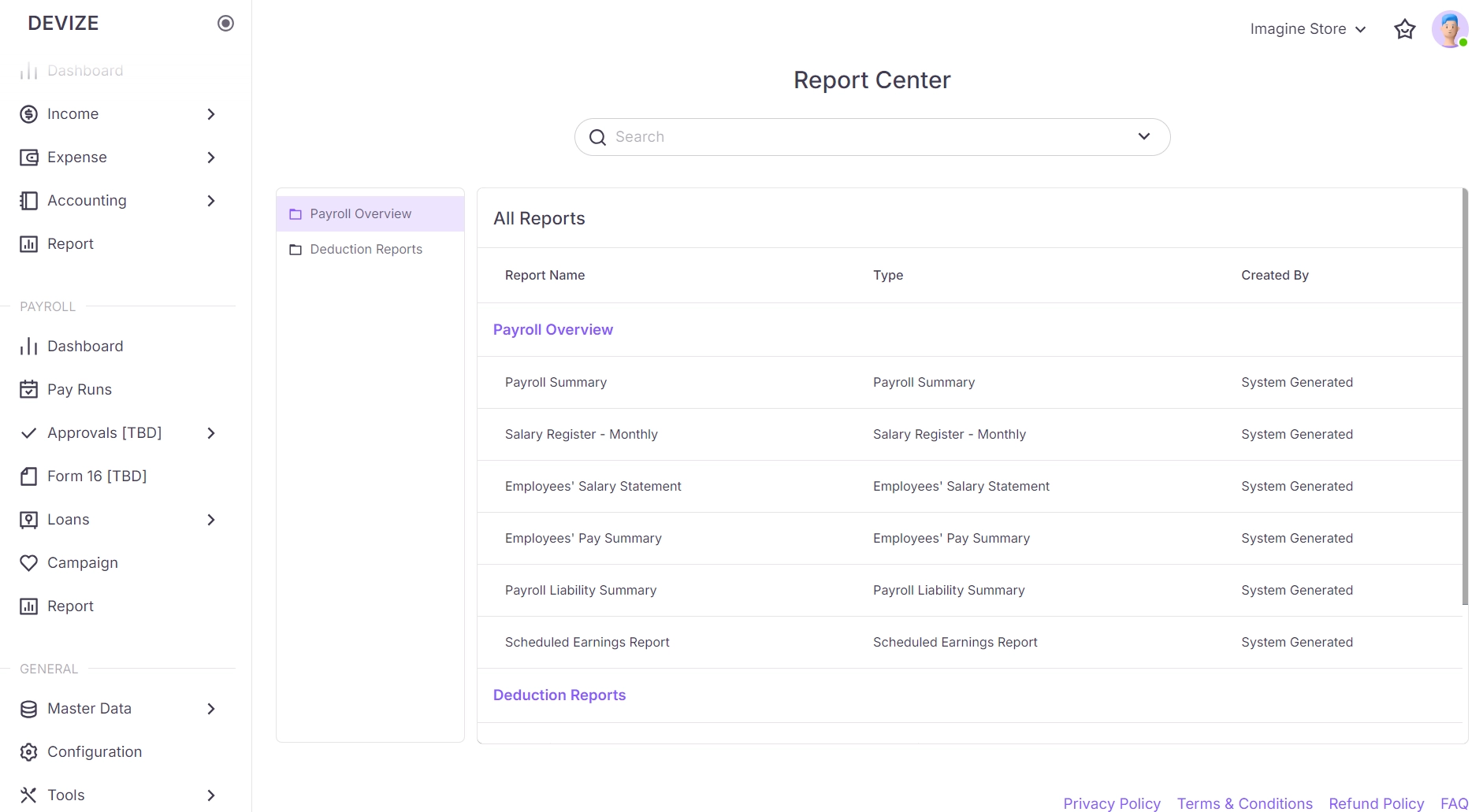
Task: Click the Income dollar icon
Action: 29,114
